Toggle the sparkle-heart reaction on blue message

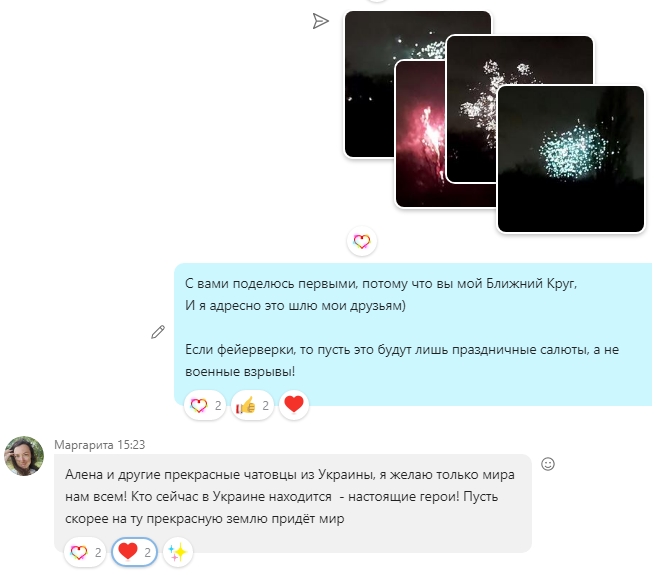[x=205, y=405]
